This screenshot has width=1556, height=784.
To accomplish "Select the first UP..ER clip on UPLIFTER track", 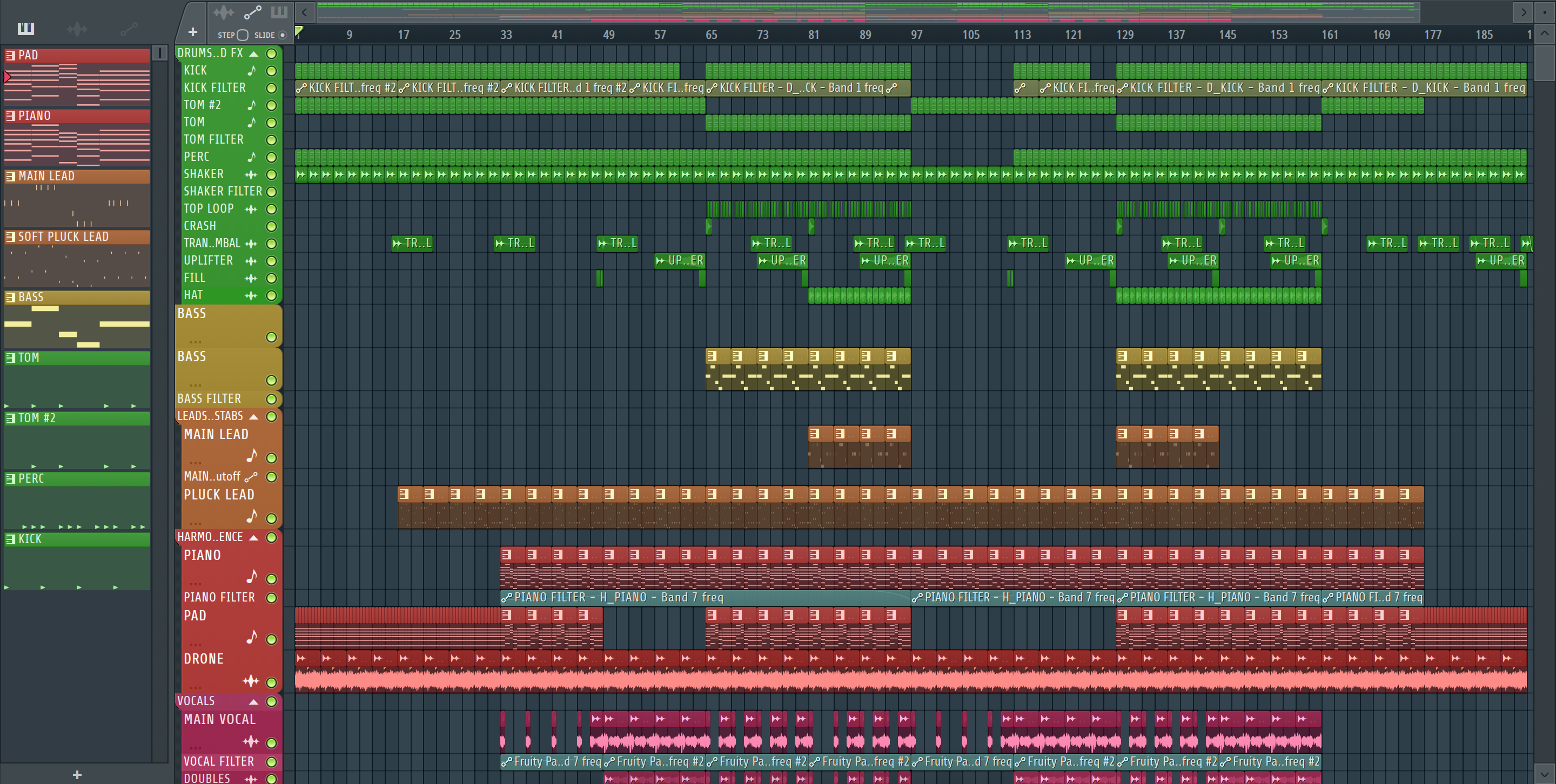I will pyautogui.click(x=680, y=261).
